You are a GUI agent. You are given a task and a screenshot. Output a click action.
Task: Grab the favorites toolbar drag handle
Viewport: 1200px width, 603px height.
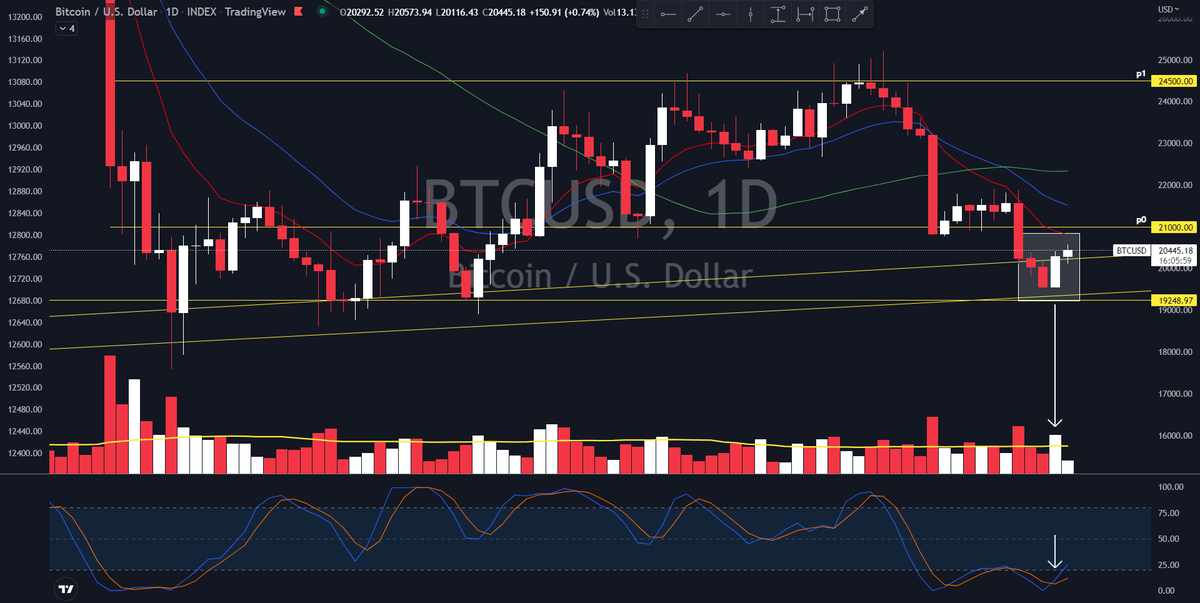[646, 14]
